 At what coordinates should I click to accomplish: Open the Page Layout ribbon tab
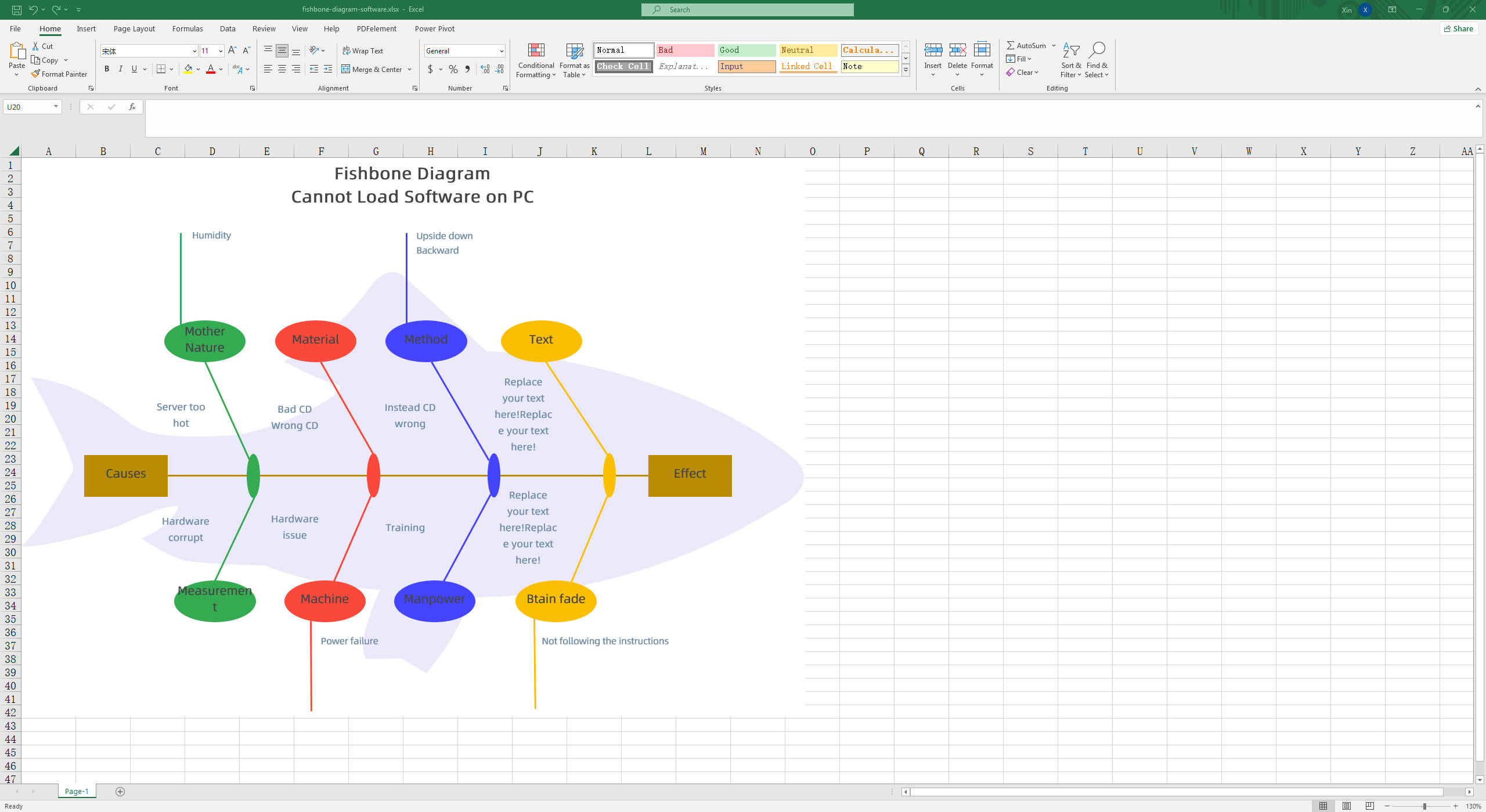[x=134, y=28]
